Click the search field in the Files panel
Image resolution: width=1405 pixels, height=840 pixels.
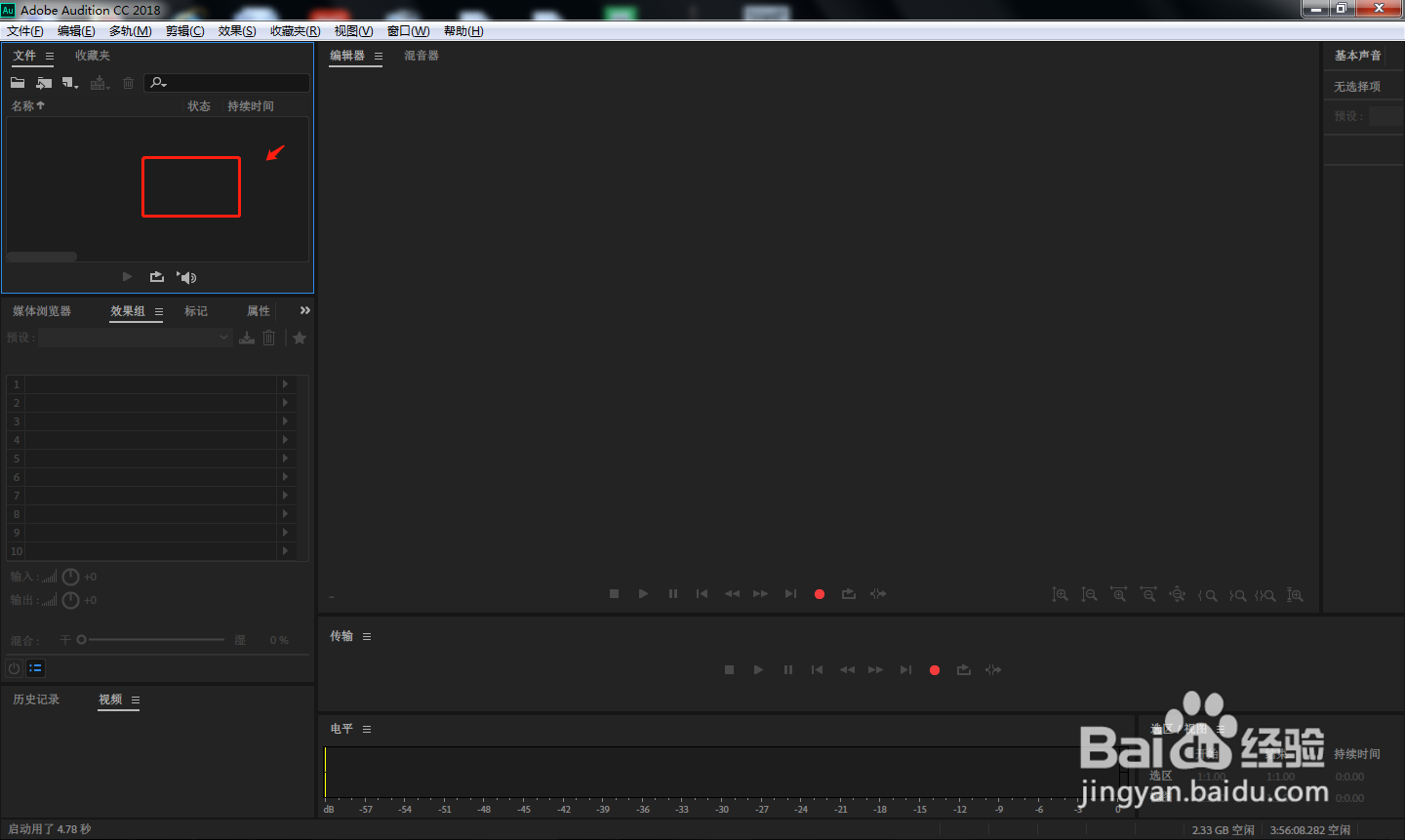tap(227, 83)
